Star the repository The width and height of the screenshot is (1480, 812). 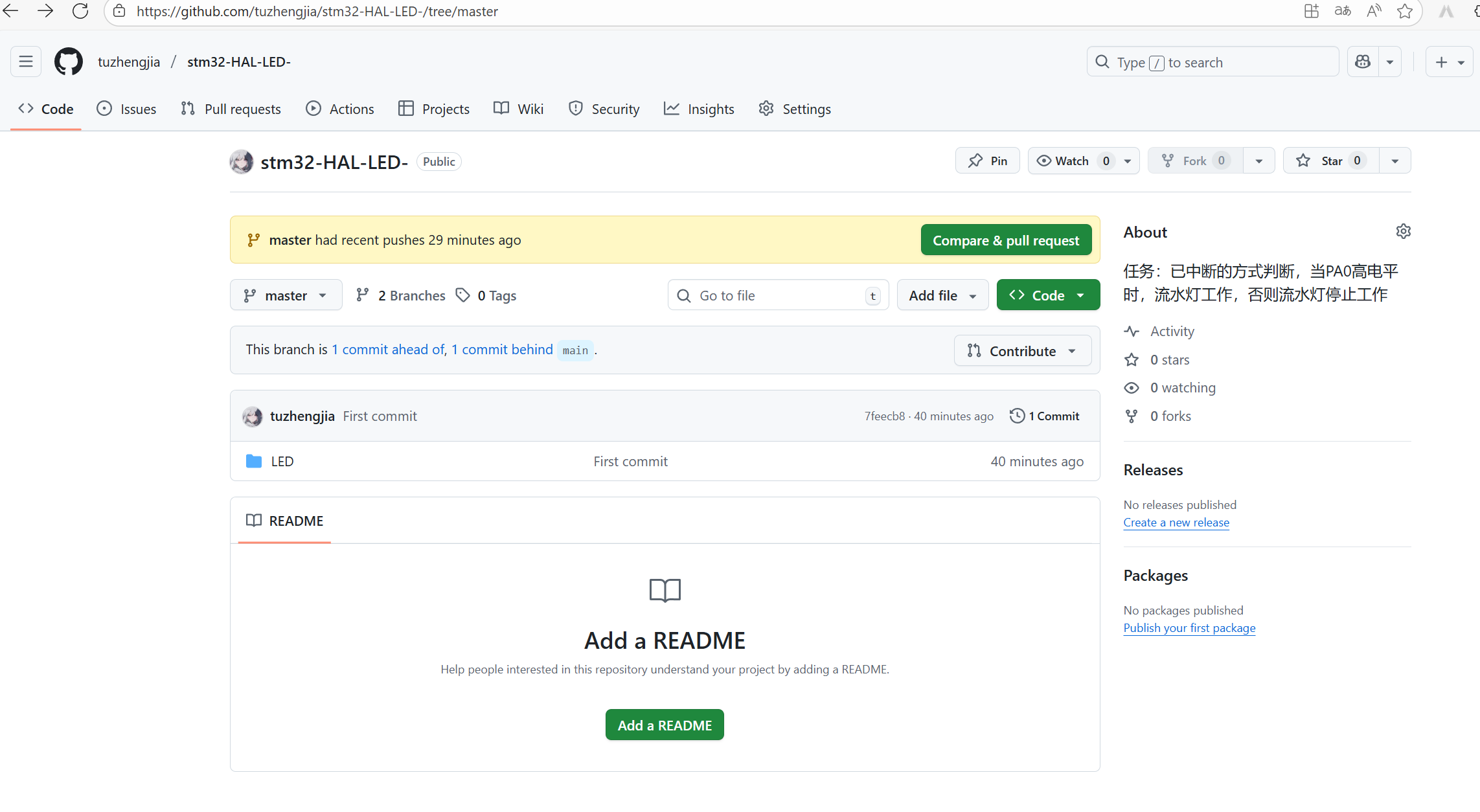click(1332, 161)
